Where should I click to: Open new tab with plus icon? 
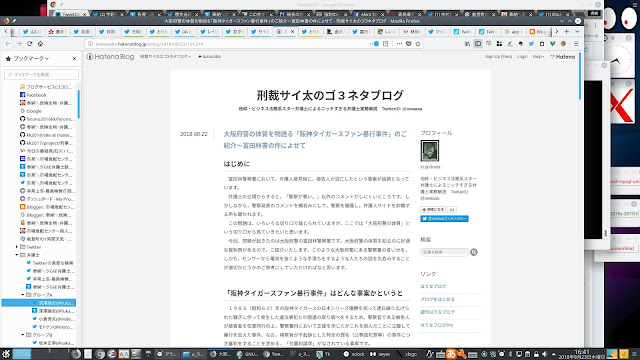(567, 31)
